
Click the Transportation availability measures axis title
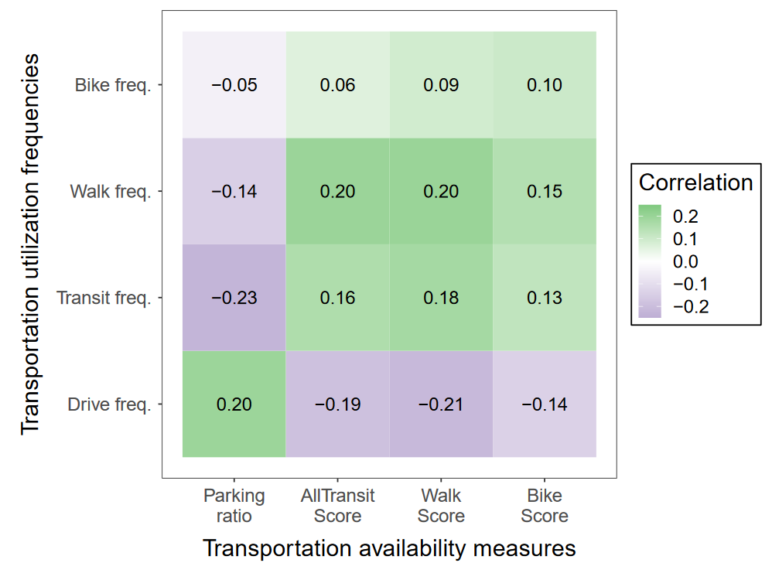(389, 548)
